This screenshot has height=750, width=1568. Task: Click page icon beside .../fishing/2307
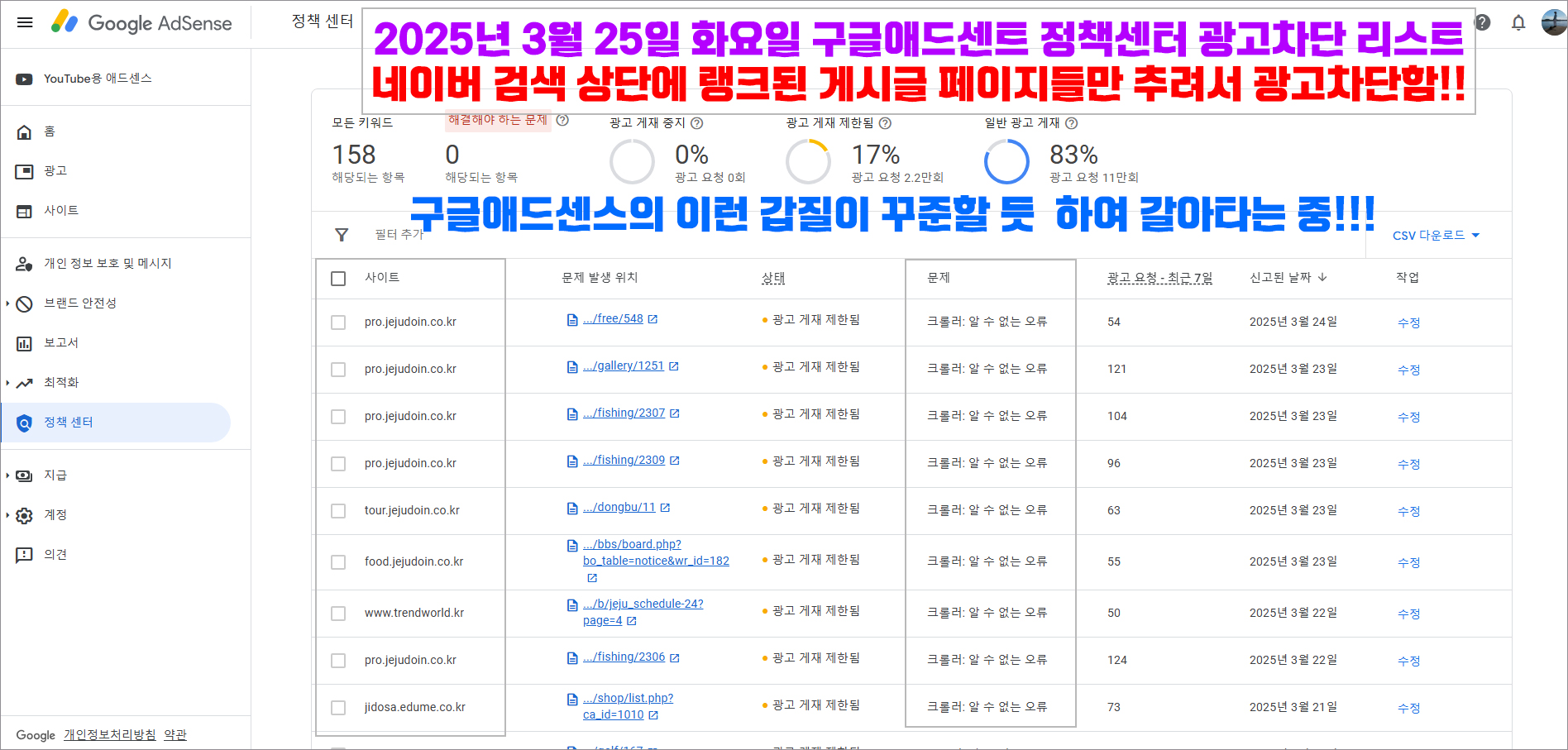(x=572, y=414)
